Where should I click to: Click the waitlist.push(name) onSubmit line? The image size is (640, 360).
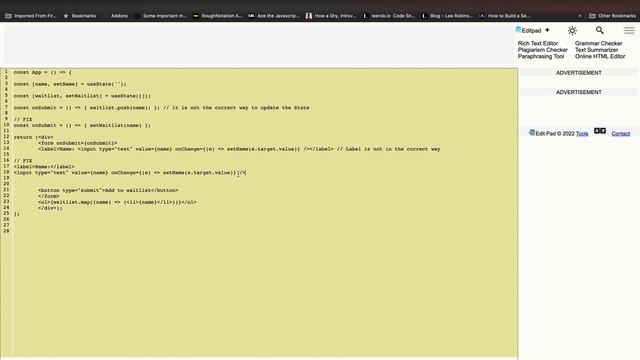(x=161, y=108)
